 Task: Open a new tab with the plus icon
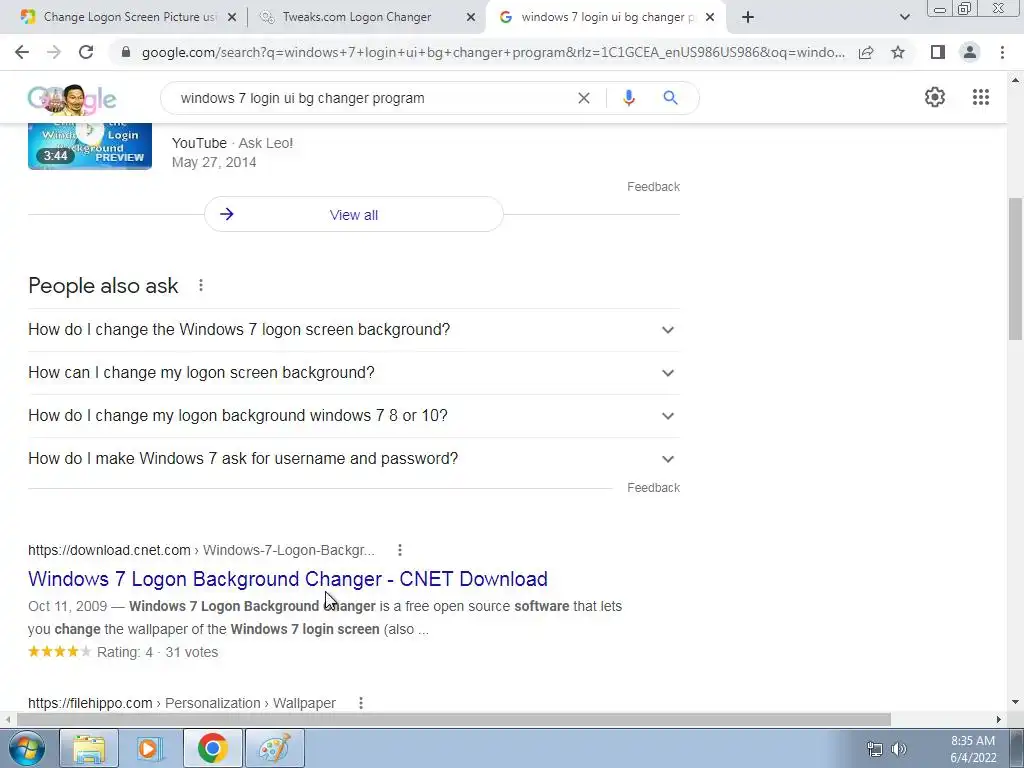pos(748,17)
